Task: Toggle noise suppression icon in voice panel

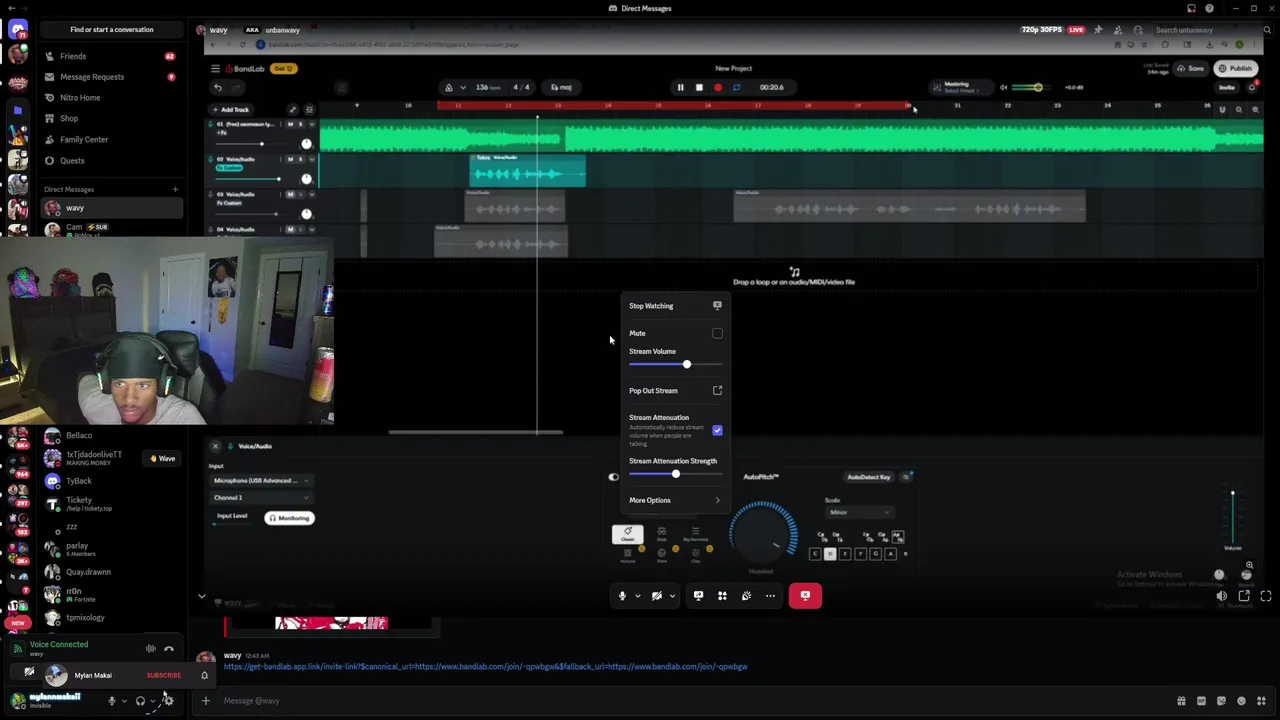Action: pyautogui.click(x=151, y=649)
